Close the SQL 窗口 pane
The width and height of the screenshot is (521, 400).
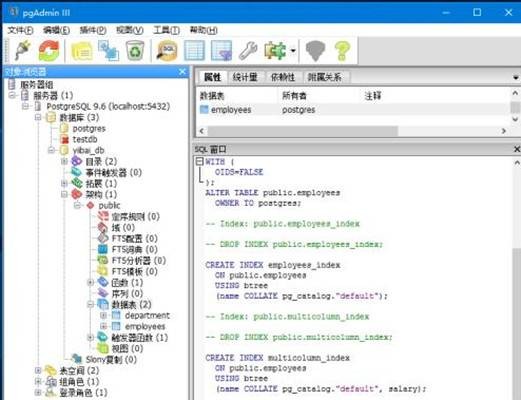coord(516,149)
